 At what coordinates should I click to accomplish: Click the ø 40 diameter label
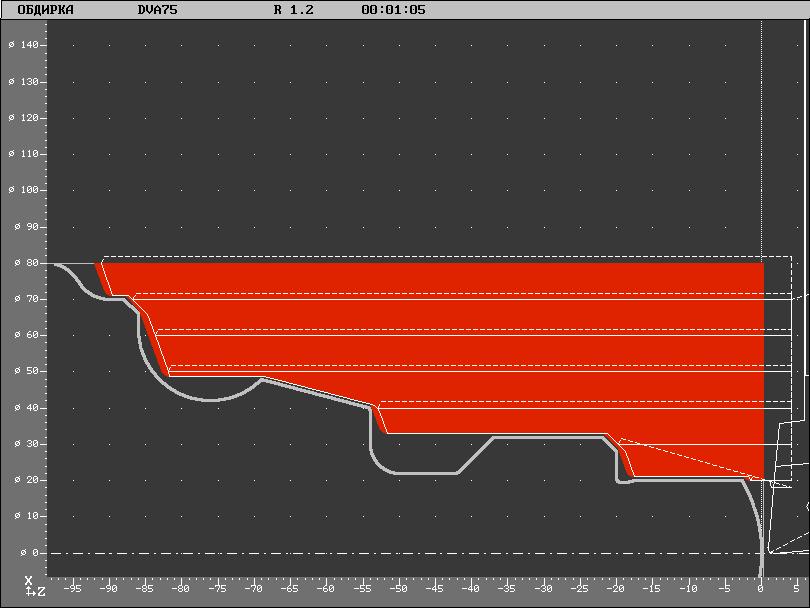tap(27, 408)
